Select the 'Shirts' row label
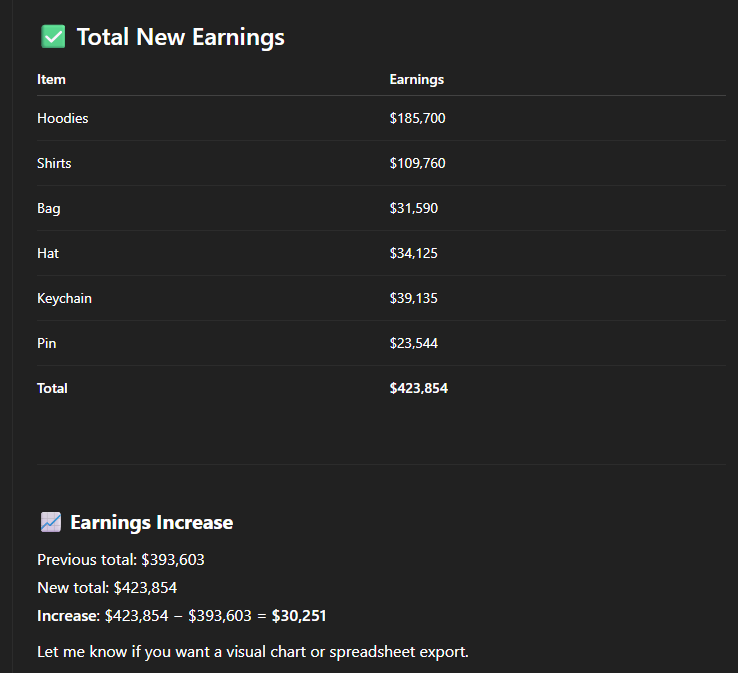 click(54, 163)
